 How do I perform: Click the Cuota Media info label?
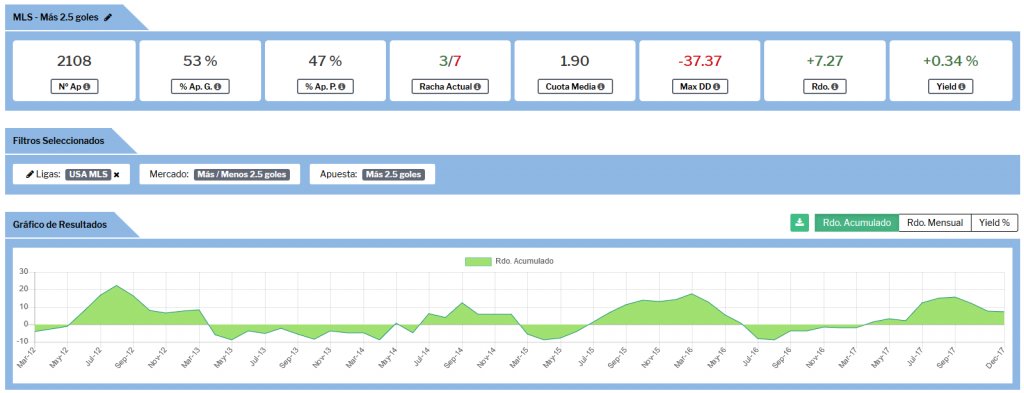click(575, 87)
